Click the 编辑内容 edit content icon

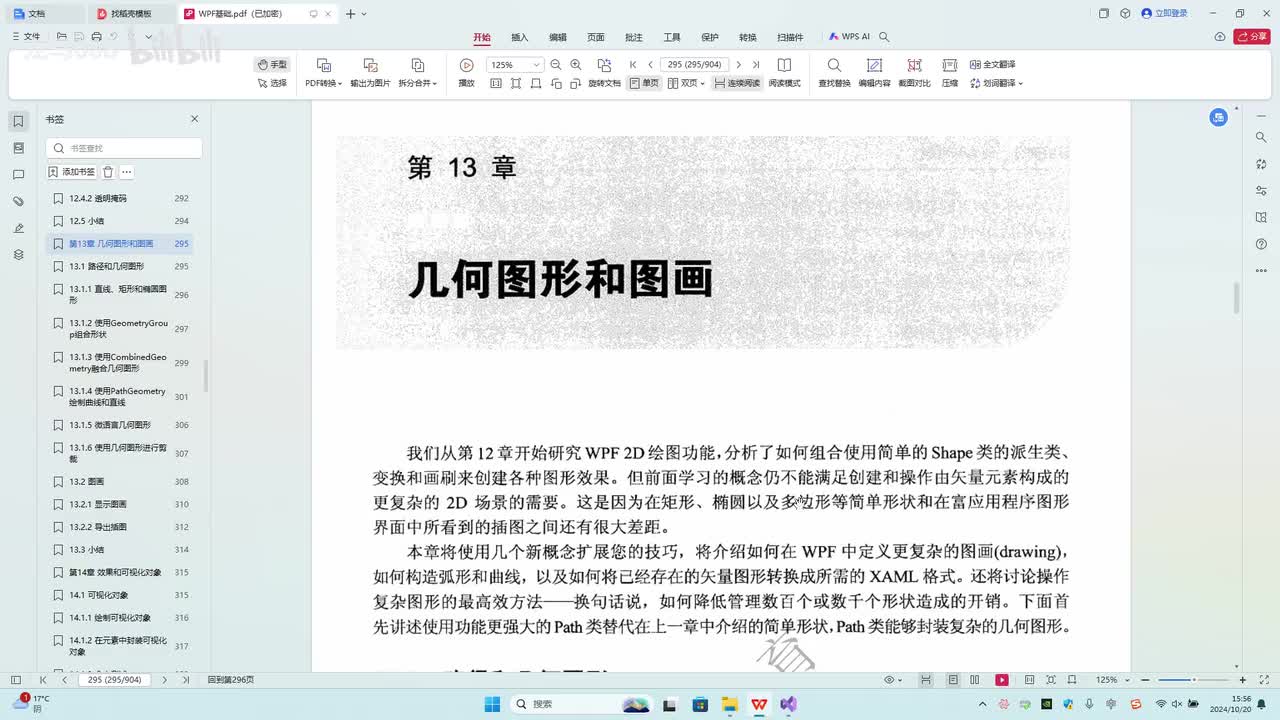point(874,65)
